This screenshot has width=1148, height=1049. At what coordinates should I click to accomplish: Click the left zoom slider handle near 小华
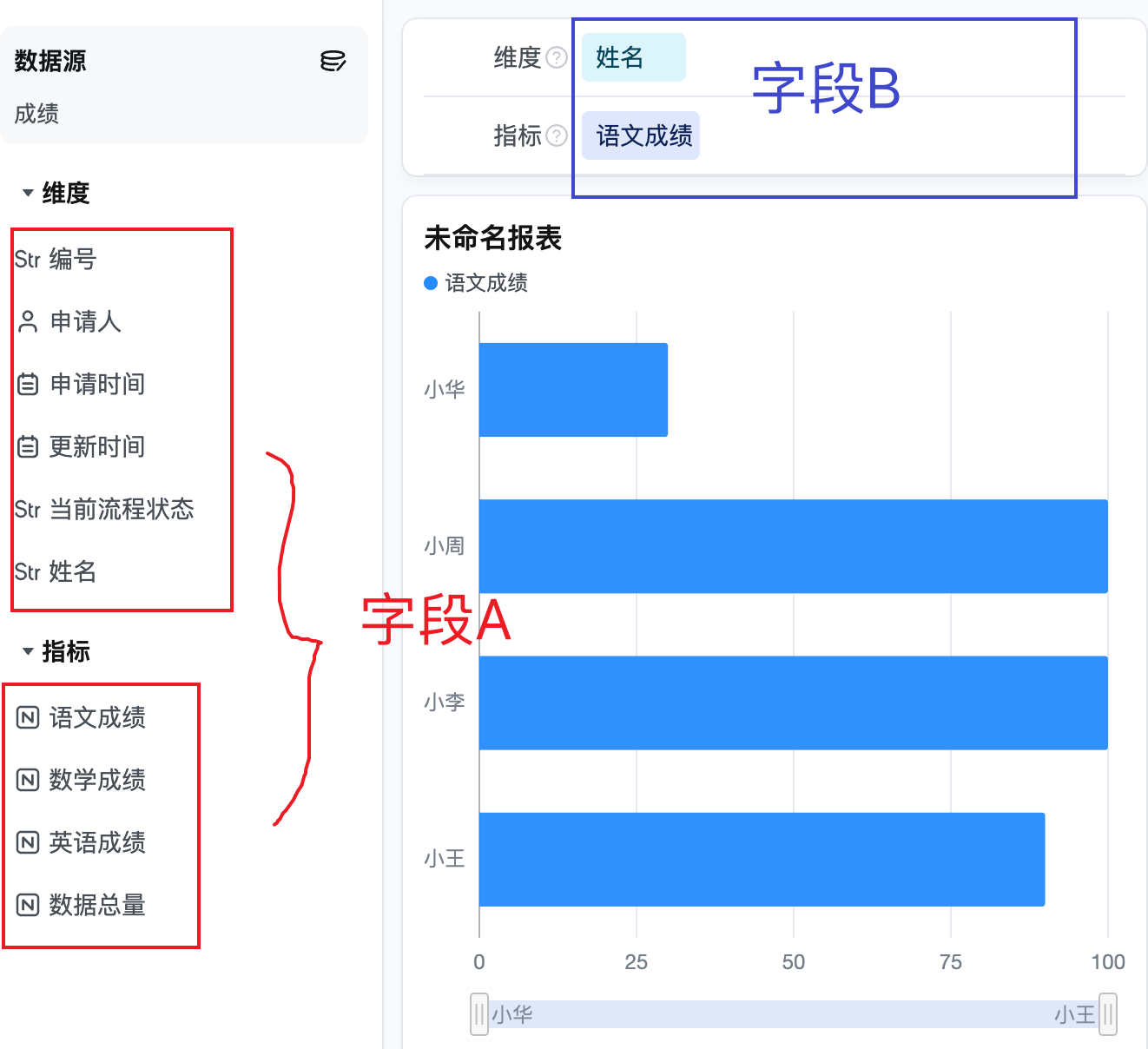[x=479, y=1014]
